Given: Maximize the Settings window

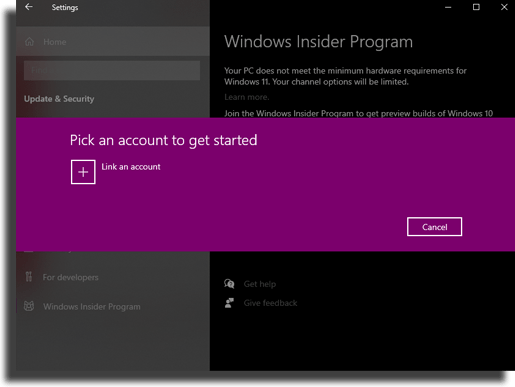Looking at the screenshot, I should pyautogui.click(x=476, y=7).
